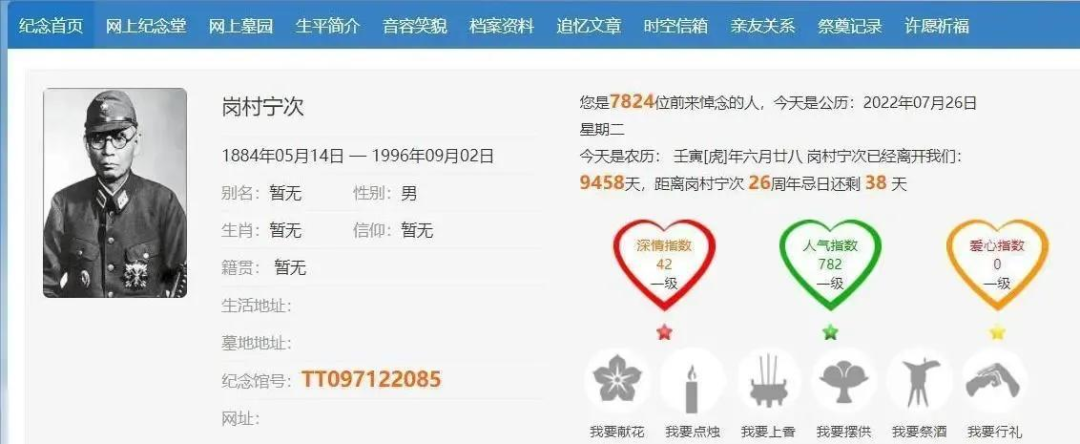Click the red 深情指数 heart

[664, 265]
